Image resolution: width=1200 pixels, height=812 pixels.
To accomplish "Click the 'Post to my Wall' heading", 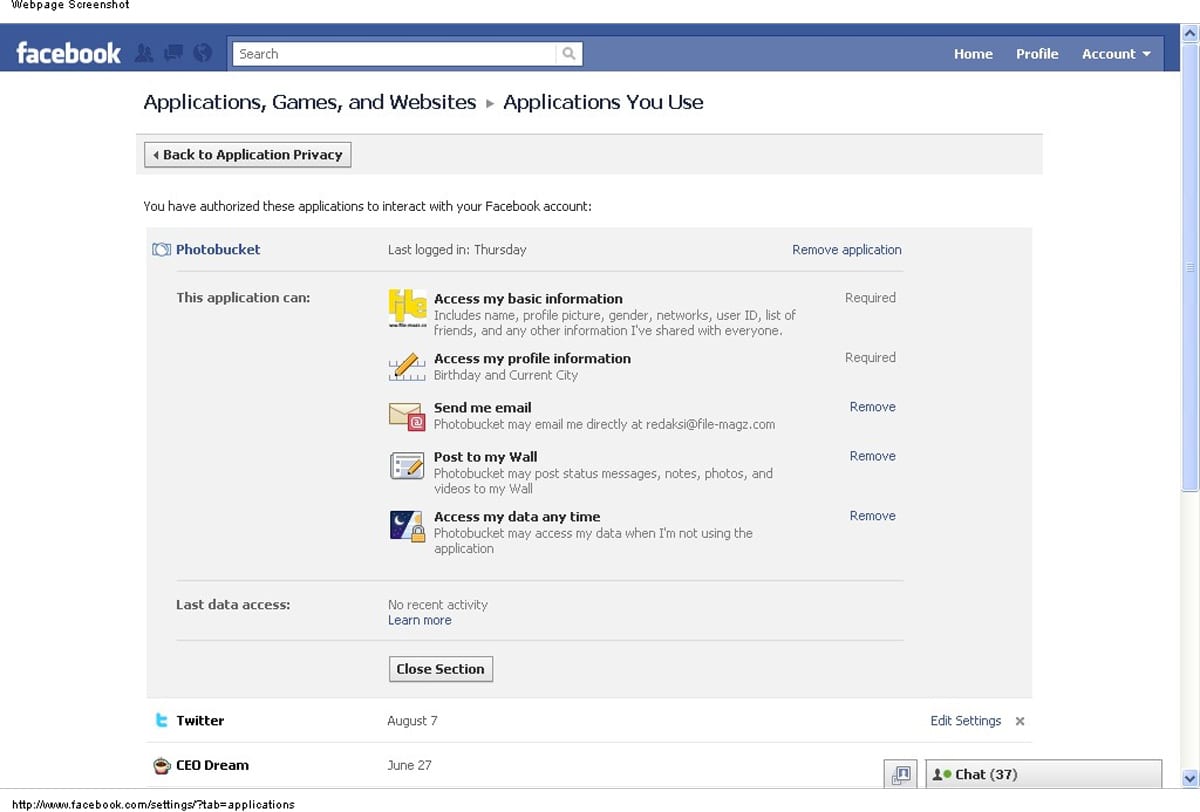I will [x=486, y=457].
